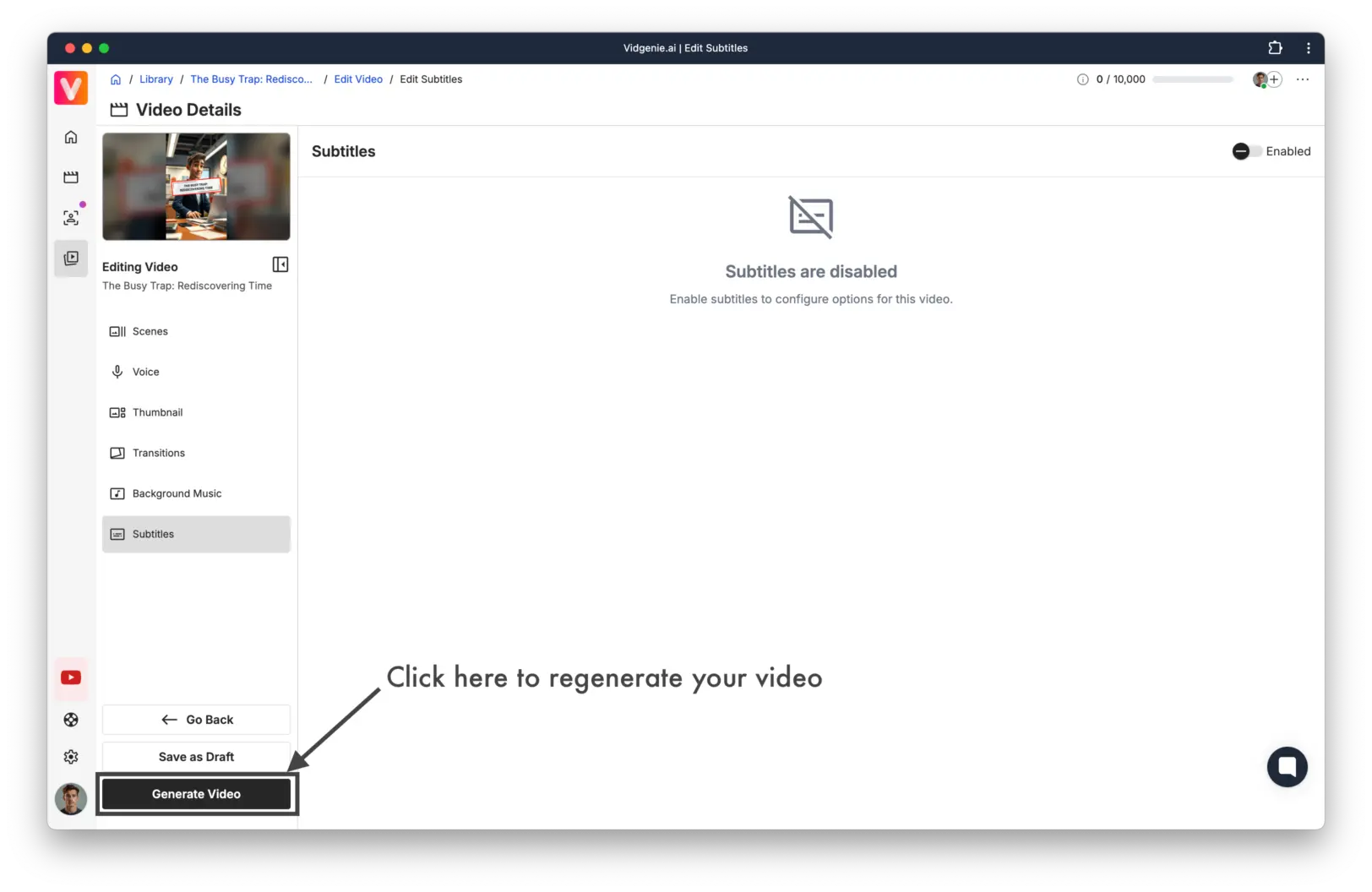Open the Edit Video breadcrumb link
1372x892 pixels.
coord(358,79)
